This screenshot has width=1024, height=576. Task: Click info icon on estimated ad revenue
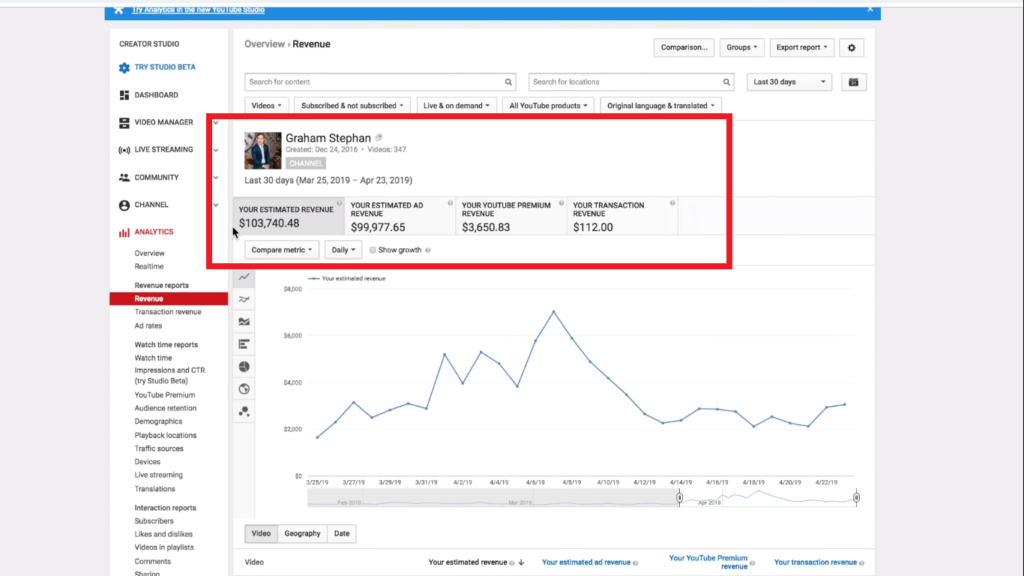click(450, 203)
